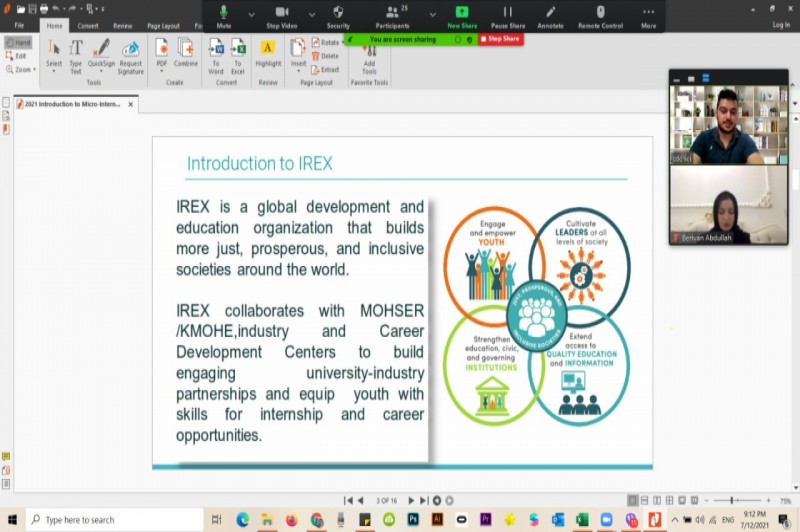
Task: Switch to the Page Layout tab
Action: click(164, 25)
